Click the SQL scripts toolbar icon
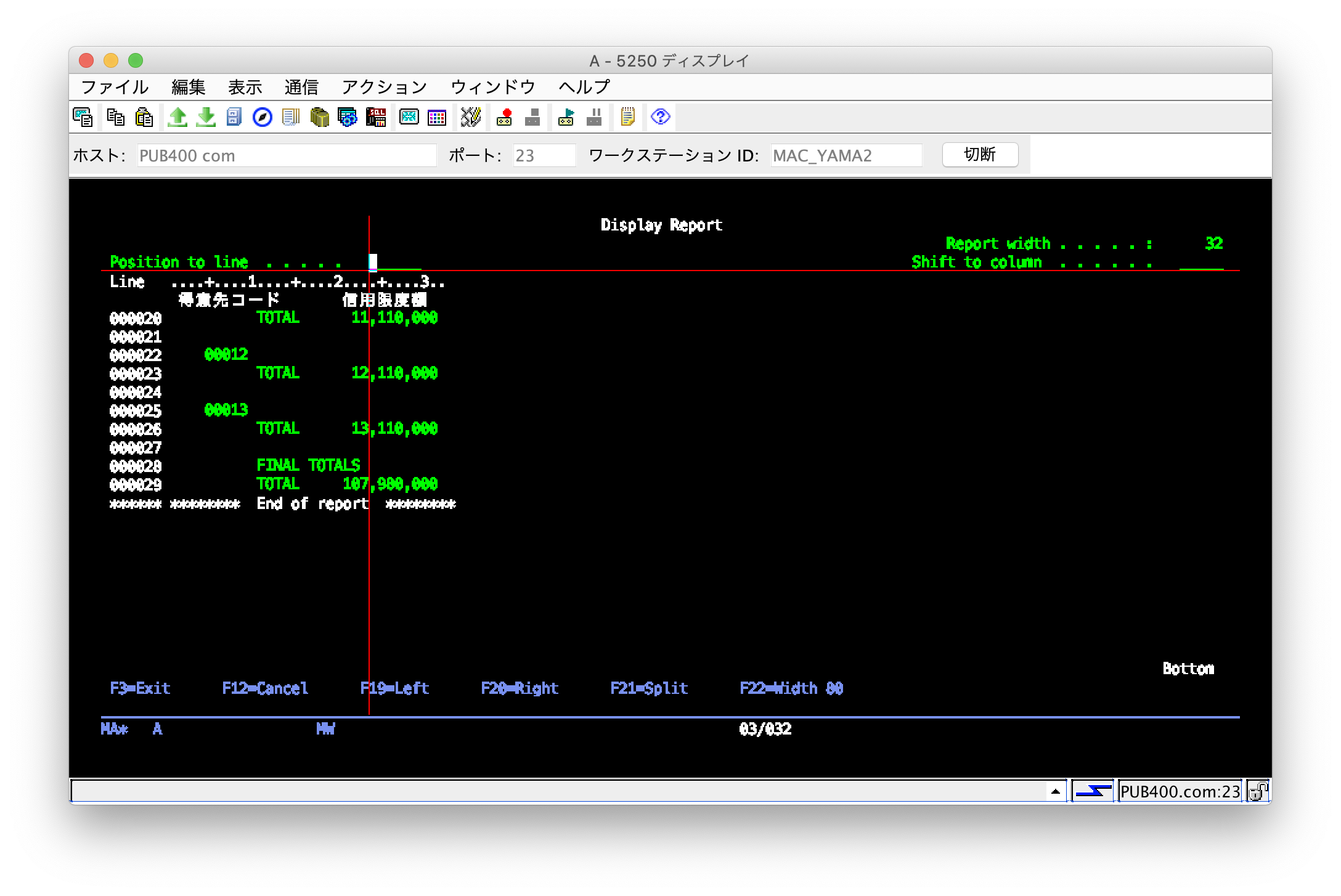 [x=376, y=117]
